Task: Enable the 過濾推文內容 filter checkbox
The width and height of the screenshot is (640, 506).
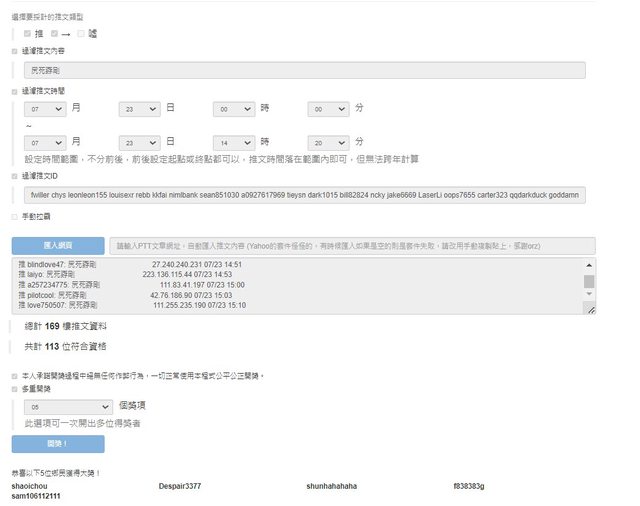Action: (14, 51)
